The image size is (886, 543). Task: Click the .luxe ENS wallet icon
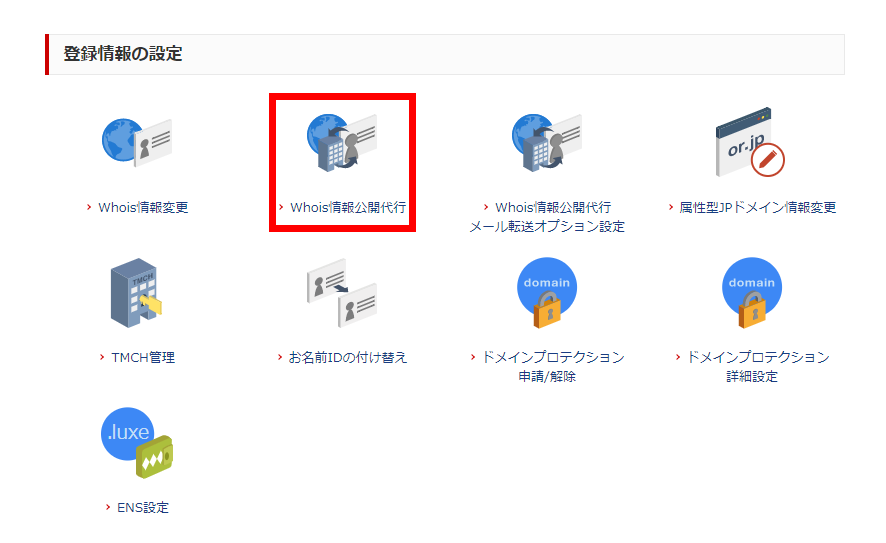coord(137,443)
